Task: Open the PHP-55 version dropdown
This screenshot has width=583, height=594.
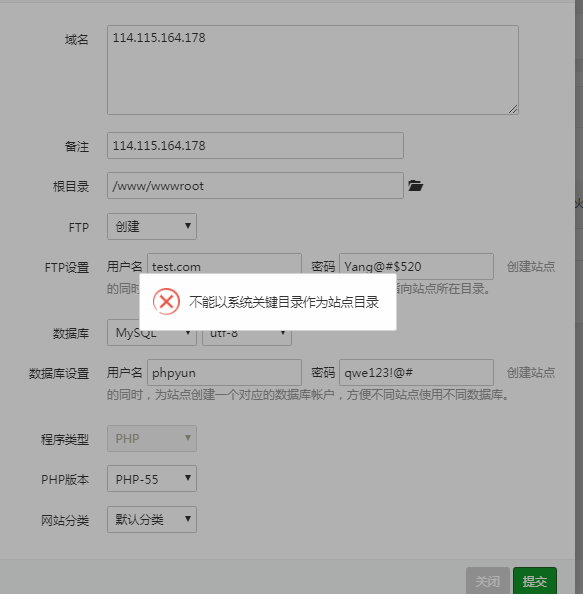Action: click(x=152, y=479)
